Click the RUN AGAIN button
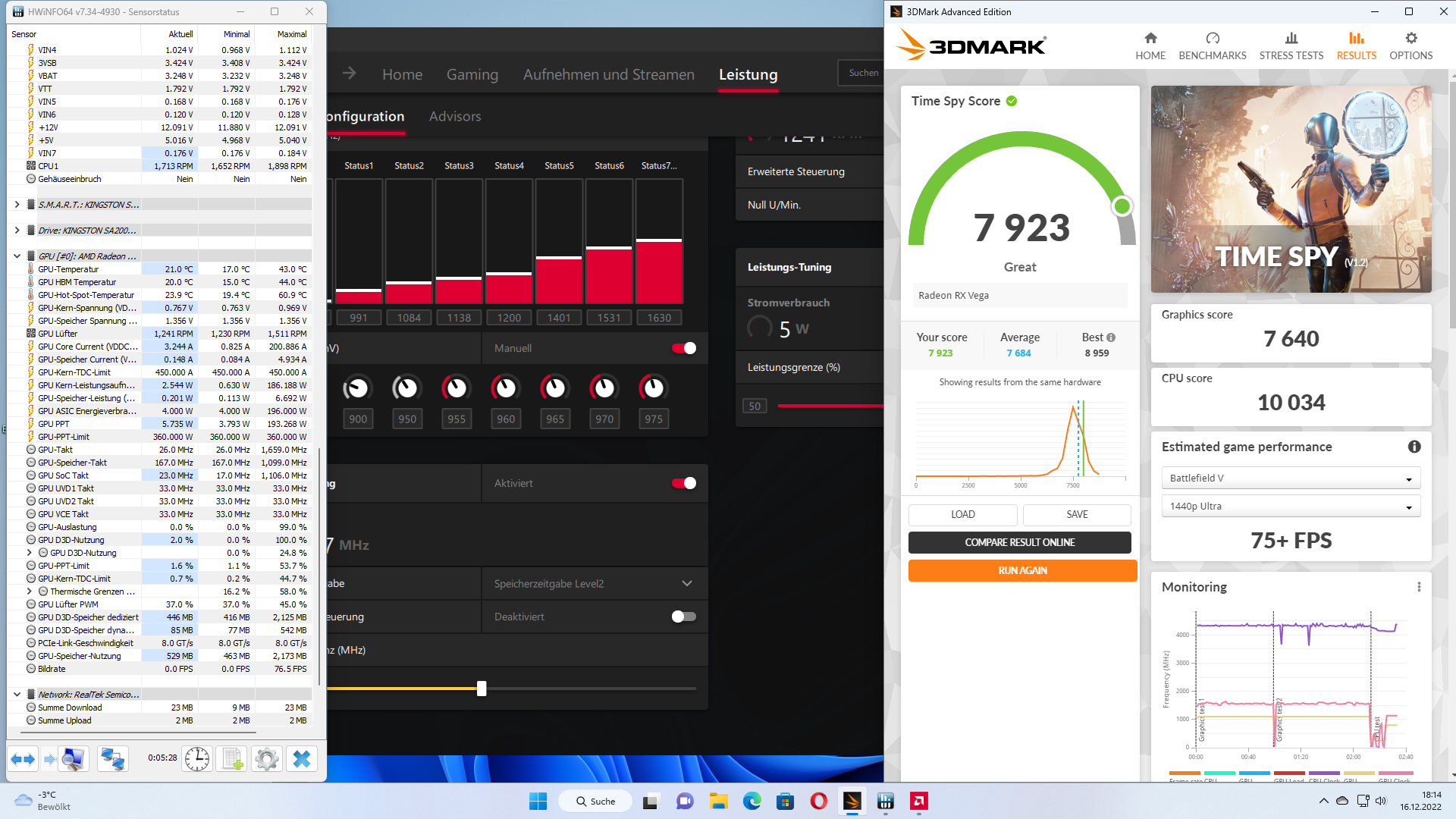 (1023, 571)
